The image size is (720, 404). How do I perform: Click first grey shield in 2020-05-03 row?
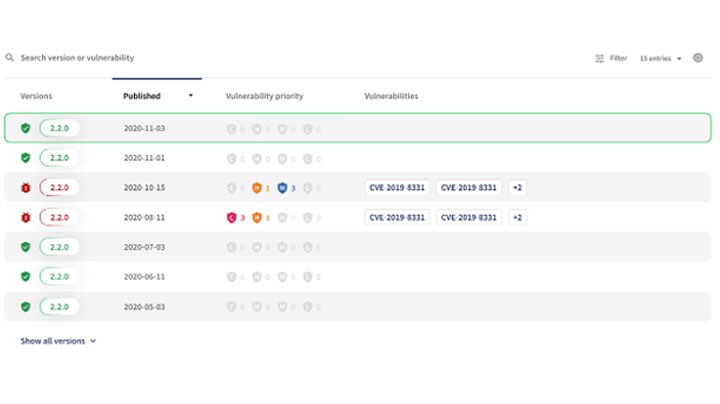231,307
